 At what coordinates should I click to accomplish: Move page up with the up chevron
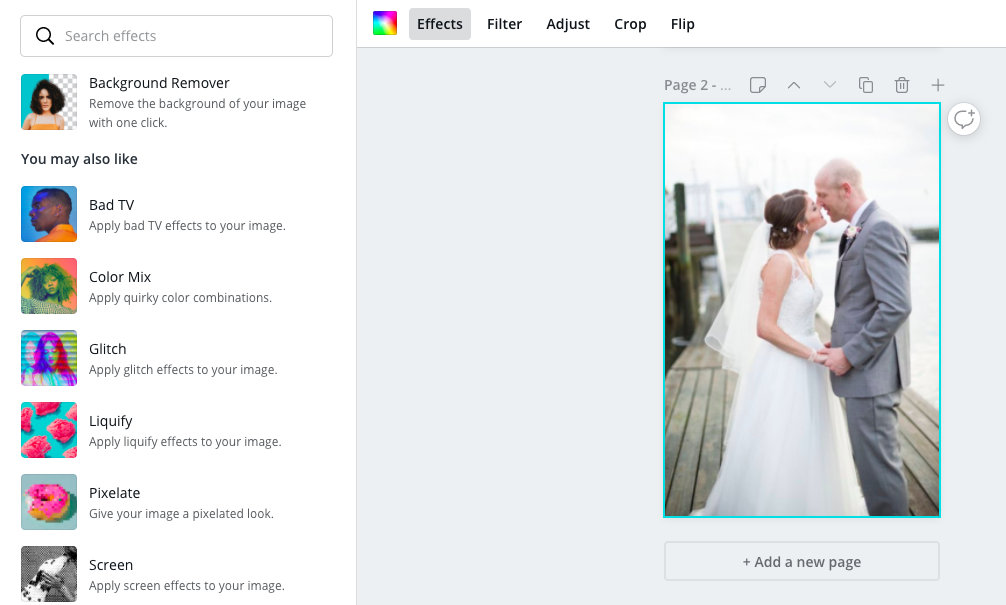(794, 85)
